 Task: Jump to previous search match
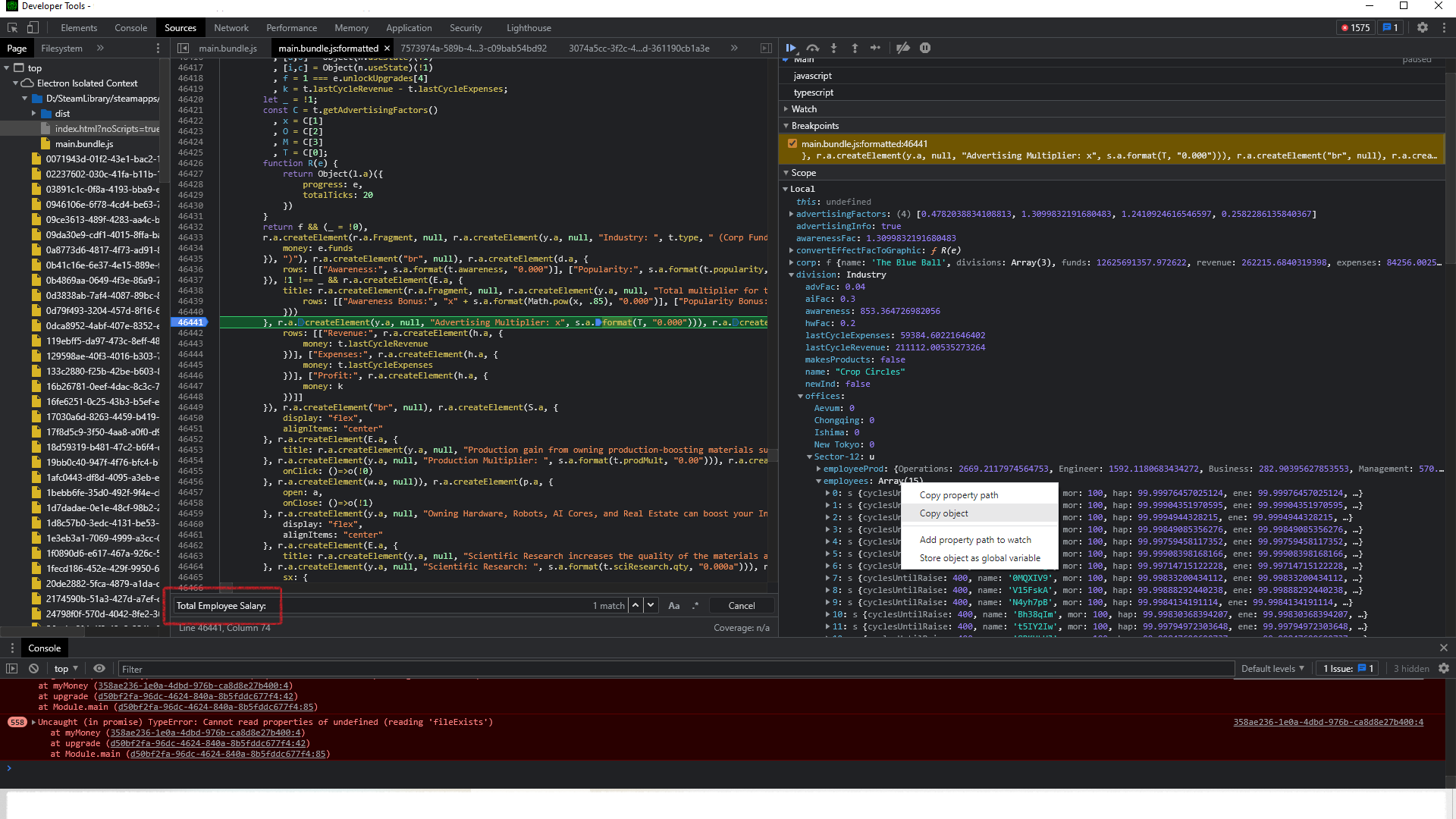tap(635, 605)
